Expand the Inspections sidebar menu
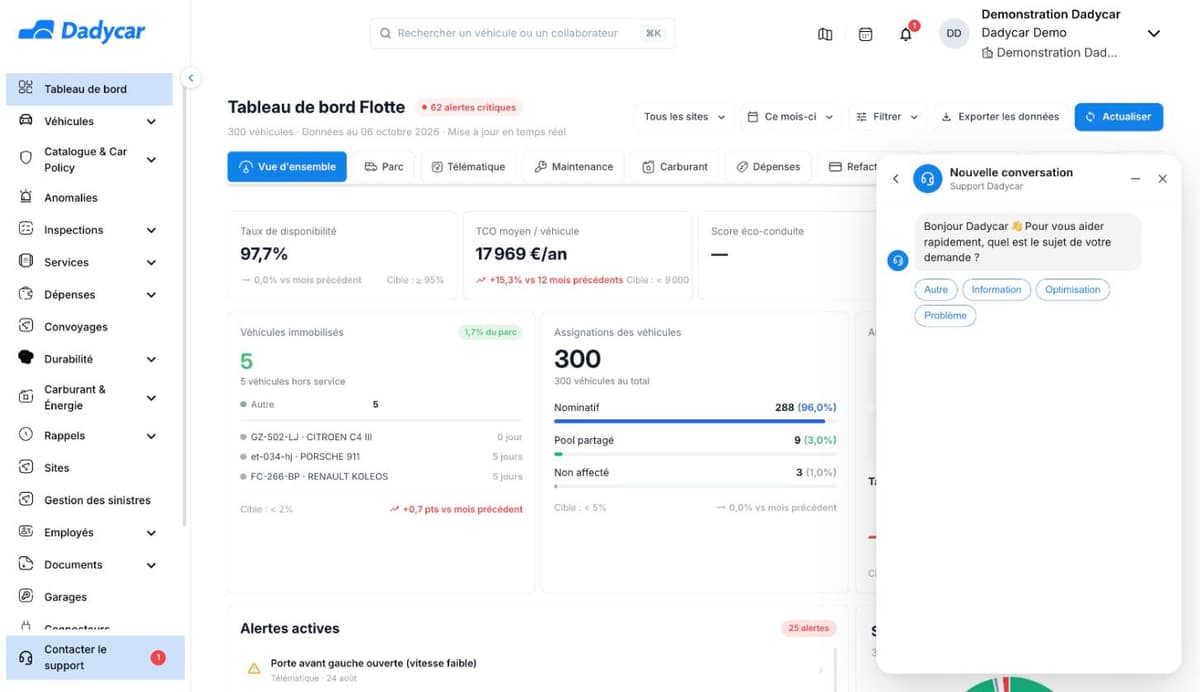The height and width of the screenshot is (692, 1200). pos(151,230)
